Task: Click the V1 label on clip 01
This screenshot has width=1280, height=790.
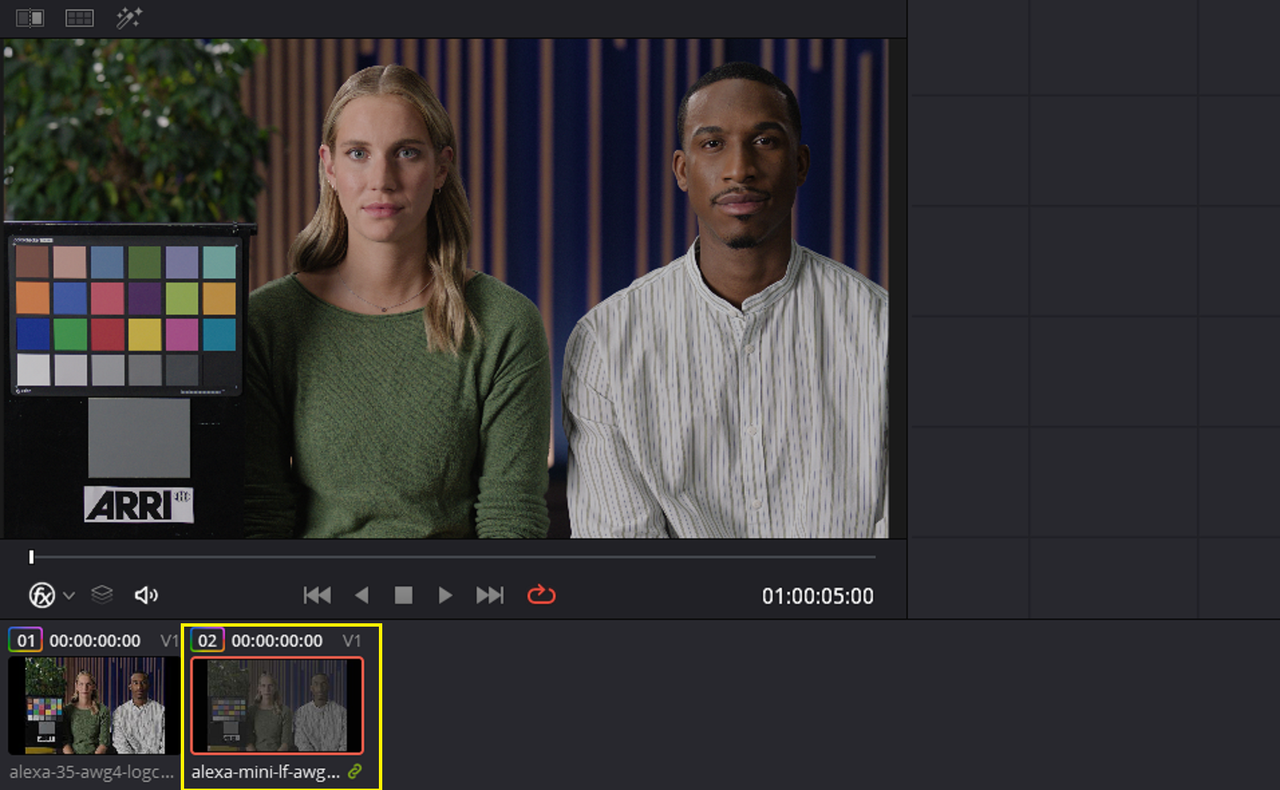Action: click(x=170, y=640)
